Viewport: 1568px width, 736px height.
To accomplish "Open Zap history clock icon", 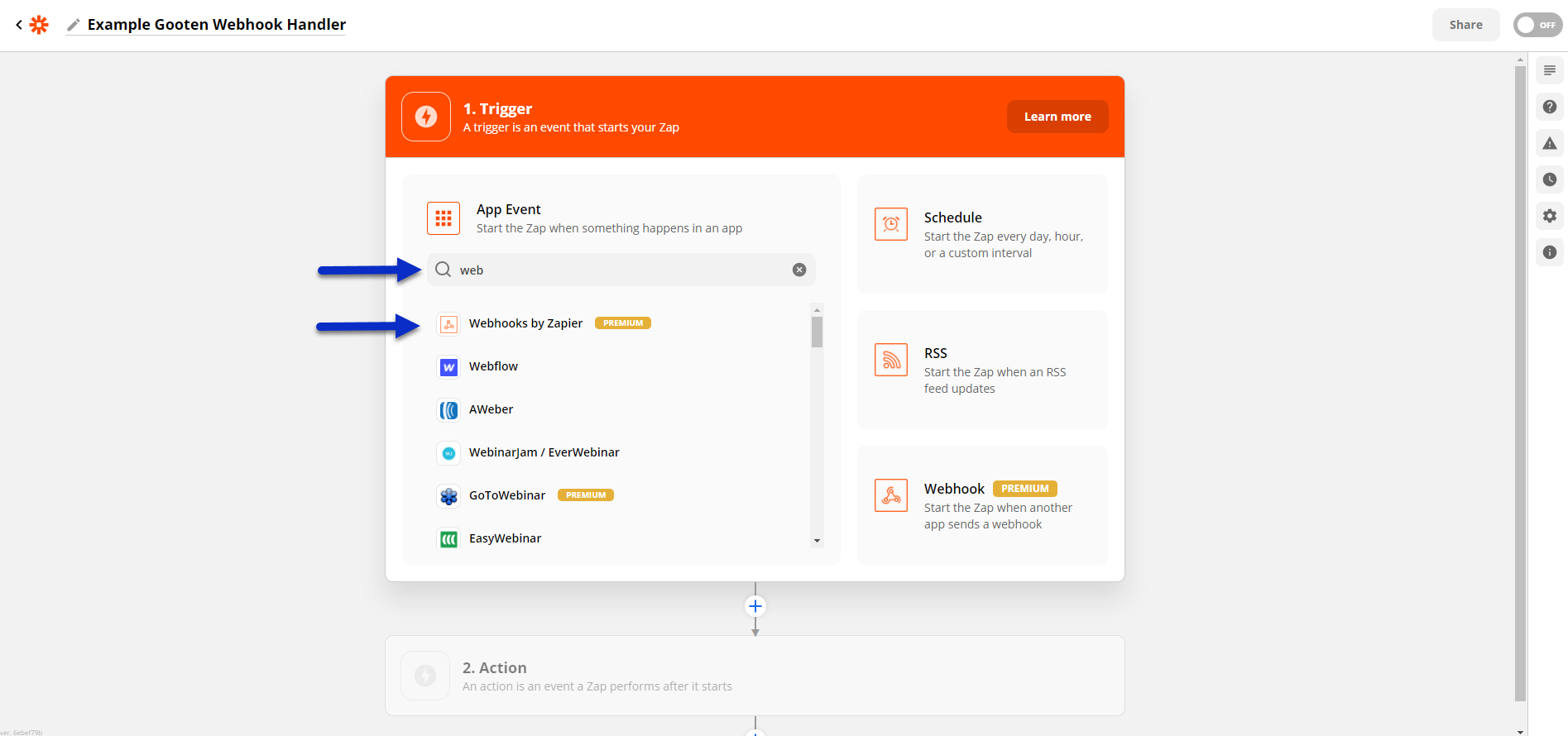I will pyautogui.click(x=1550, y=179).
